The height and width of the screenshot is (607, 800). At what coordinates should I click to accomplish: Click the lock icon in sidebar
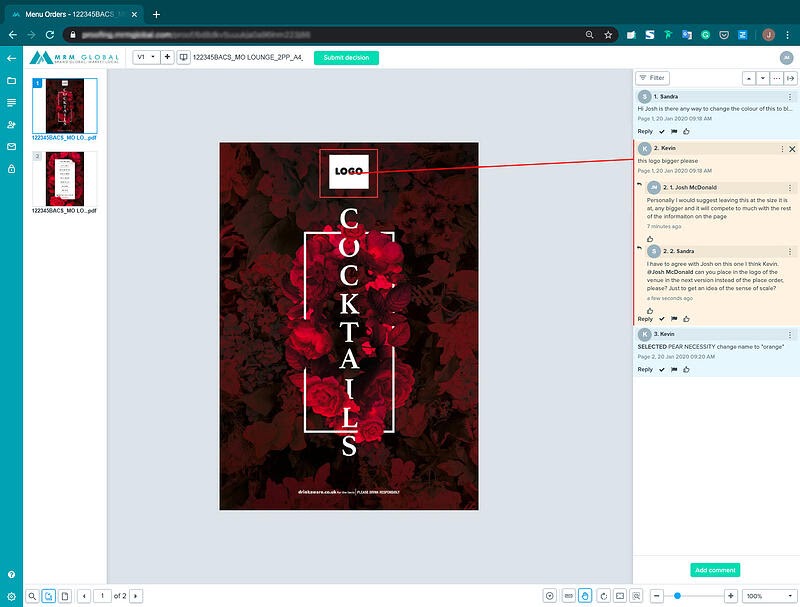pos(11,169)
